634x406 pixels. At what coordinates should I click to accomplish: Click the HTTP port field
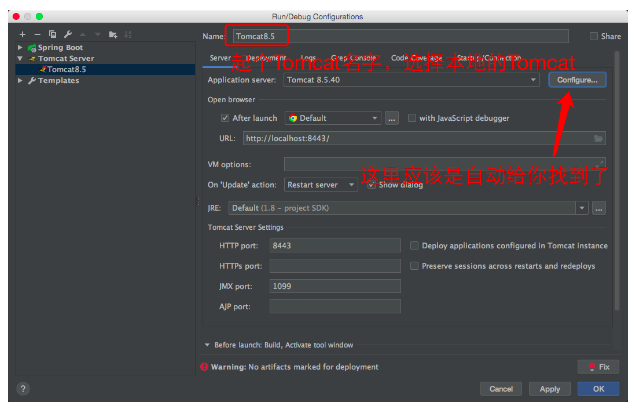(x=335, y=246)
